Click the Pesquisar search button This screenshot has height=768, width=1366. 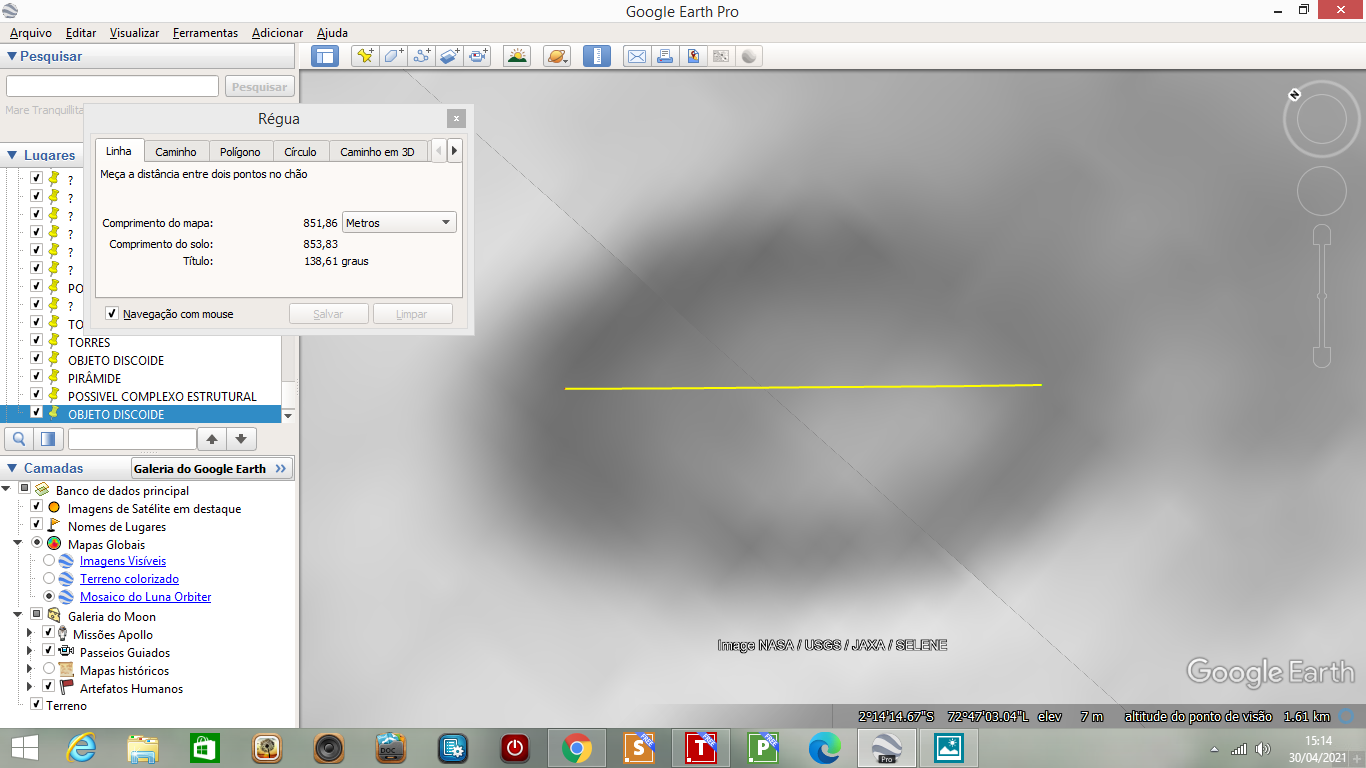(x=260, y=87)
